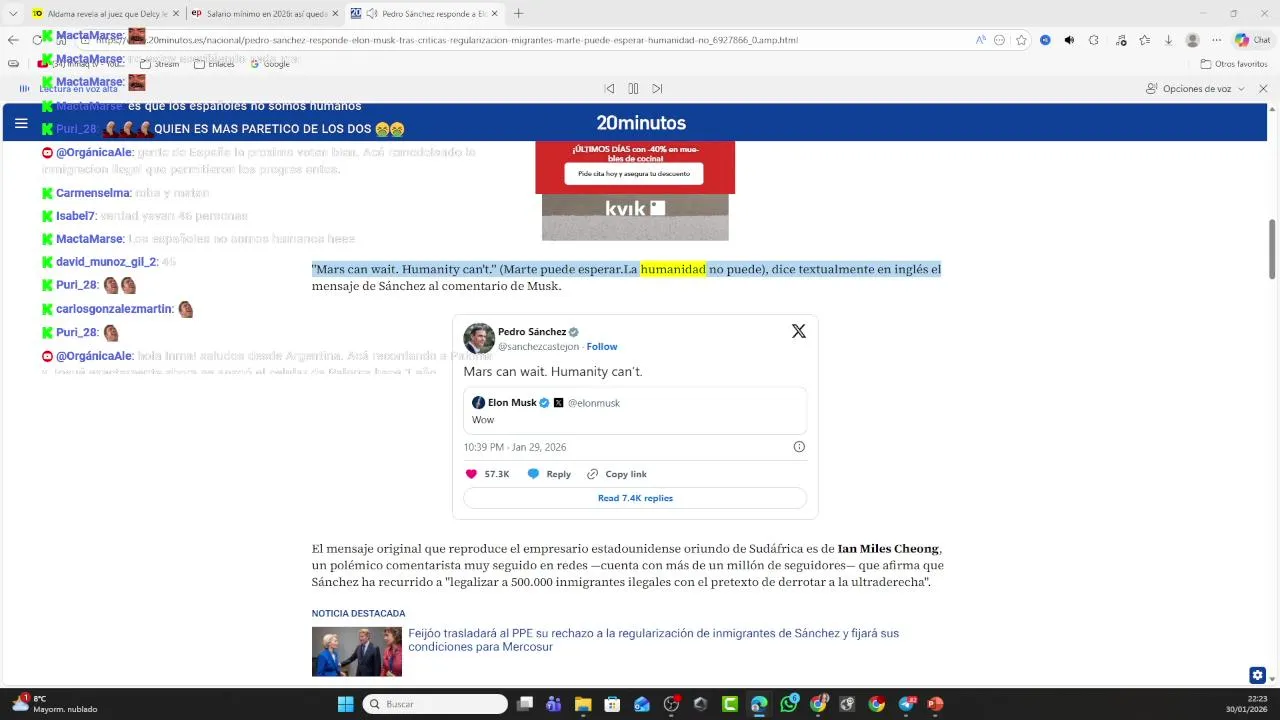
Task: Switch to the Aldama revela al juez tab
Action: [105, 14]
